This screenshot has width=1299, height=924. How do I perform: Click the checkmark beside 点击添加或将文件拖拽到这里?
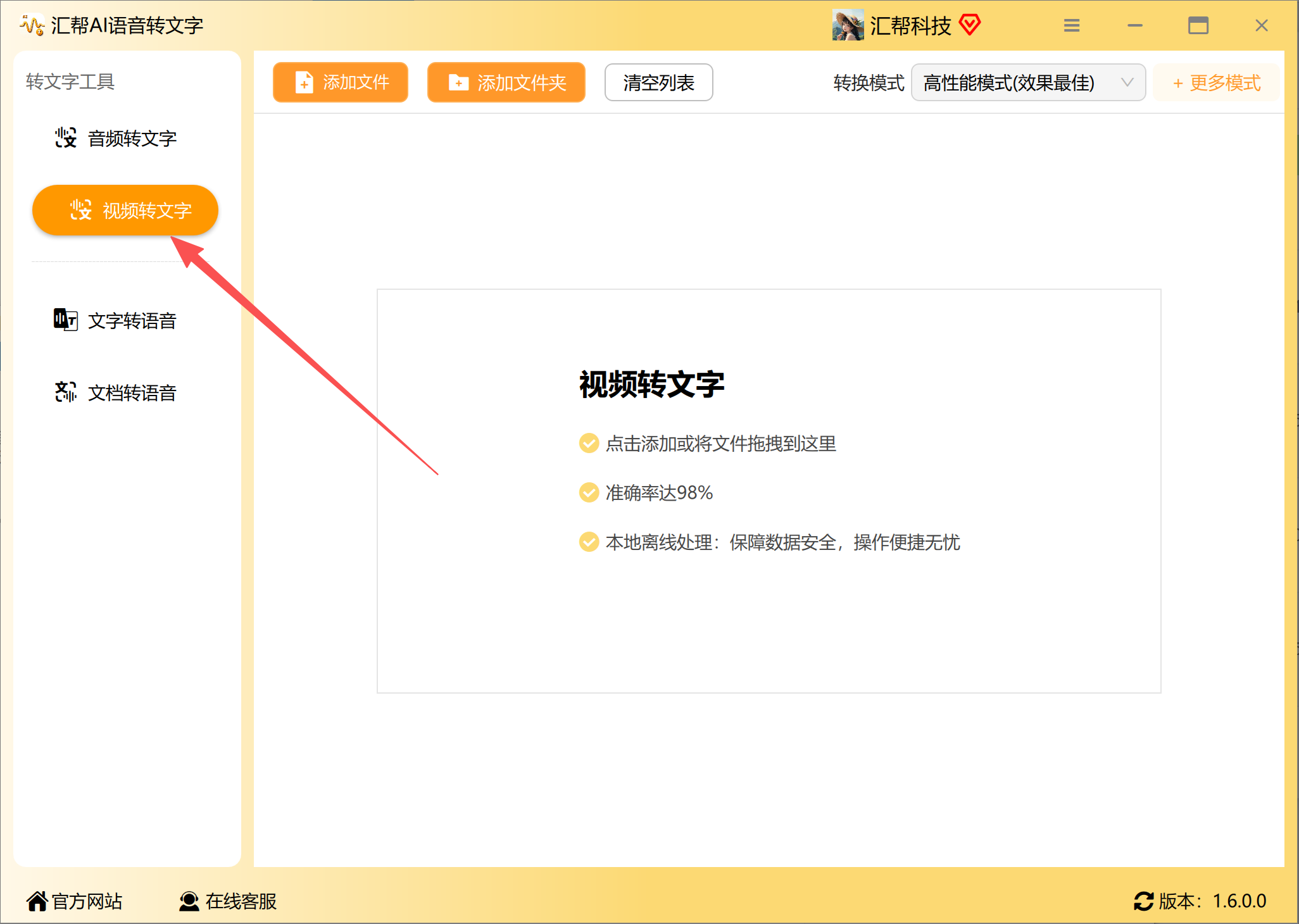(x=589, y=443)
